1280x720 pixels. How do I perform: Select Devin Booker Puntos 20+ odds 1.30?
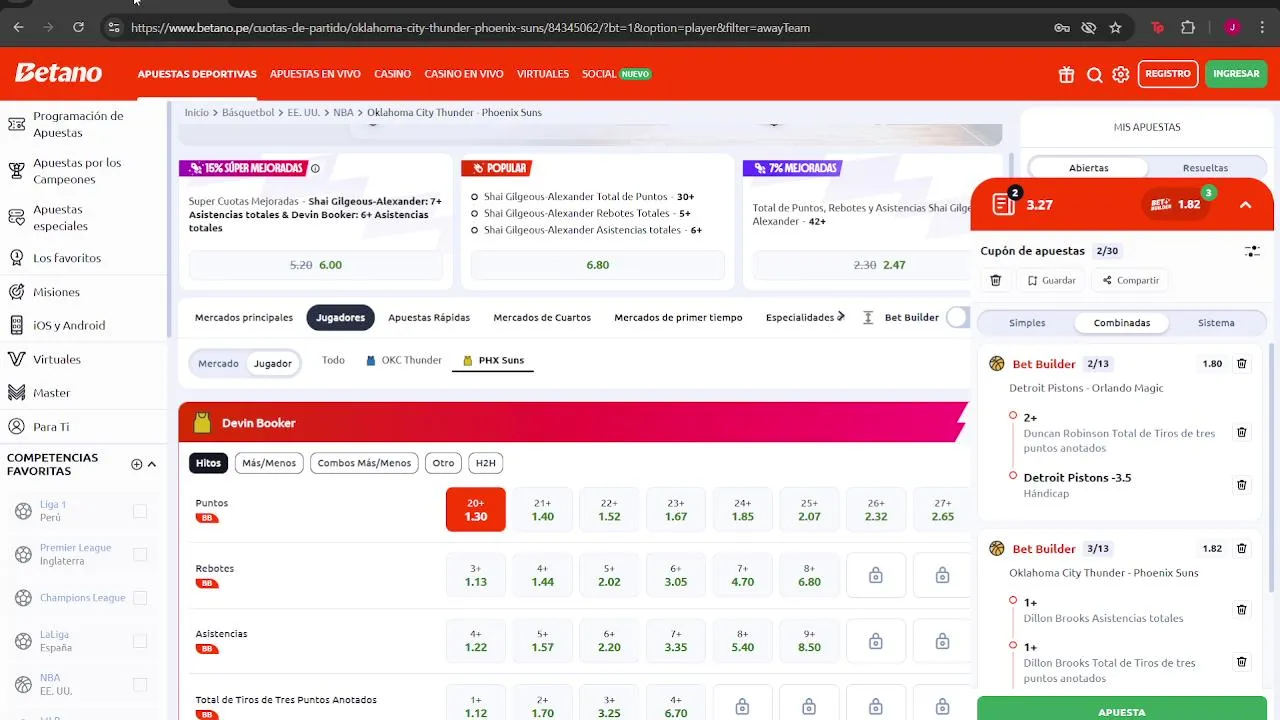tap(476, 510)
